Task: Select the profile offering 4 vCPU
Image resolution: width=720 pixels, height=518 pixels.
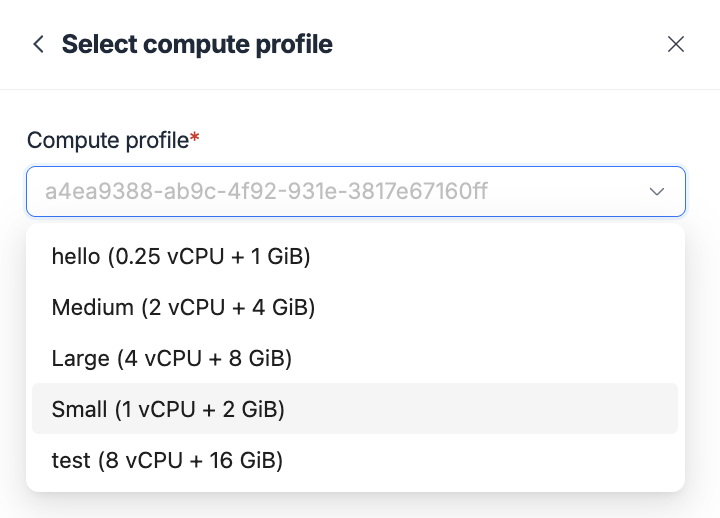Action: click(172, 357)
